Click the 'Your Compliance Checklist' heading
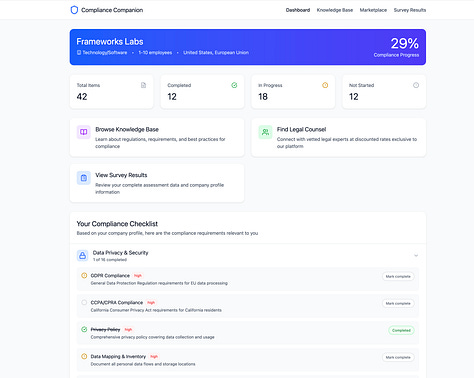 117,224
